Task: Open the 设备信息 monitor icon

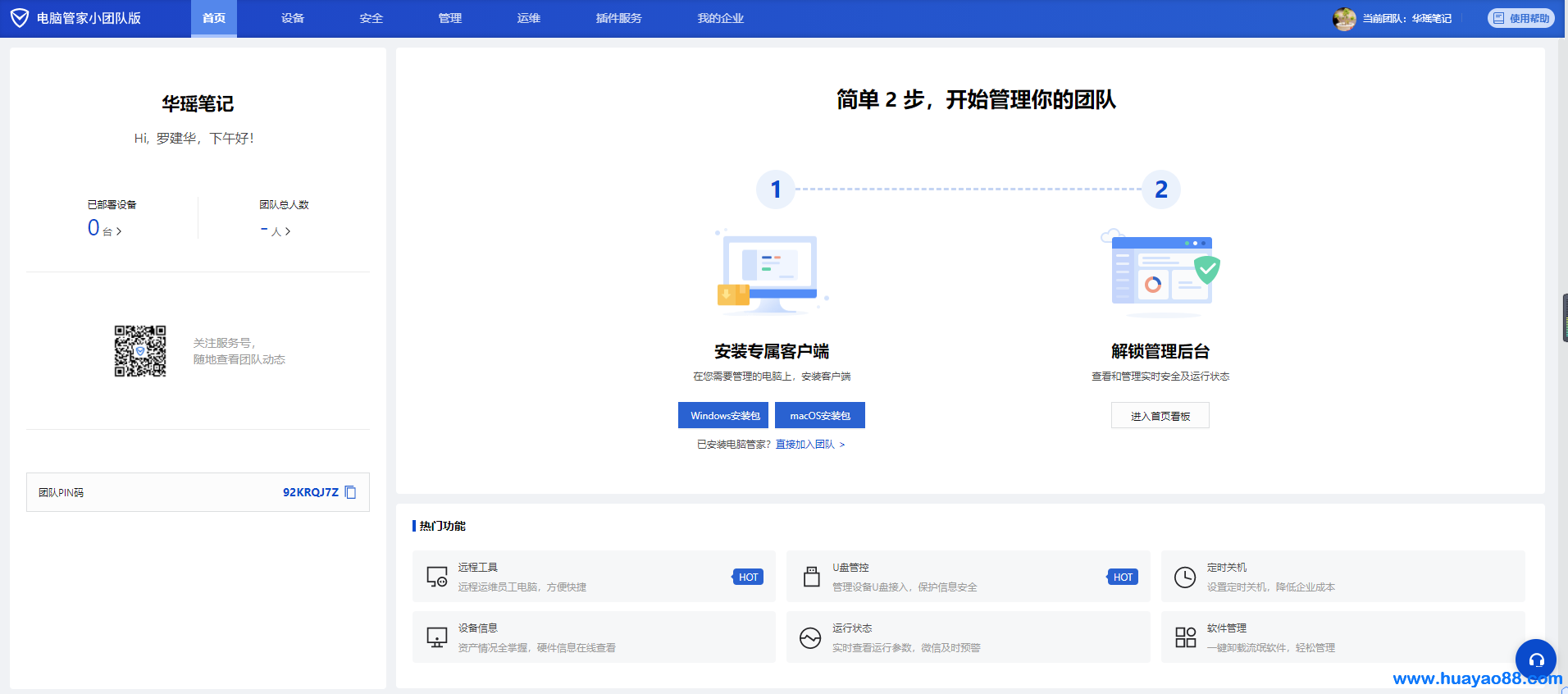Action: 437,637
